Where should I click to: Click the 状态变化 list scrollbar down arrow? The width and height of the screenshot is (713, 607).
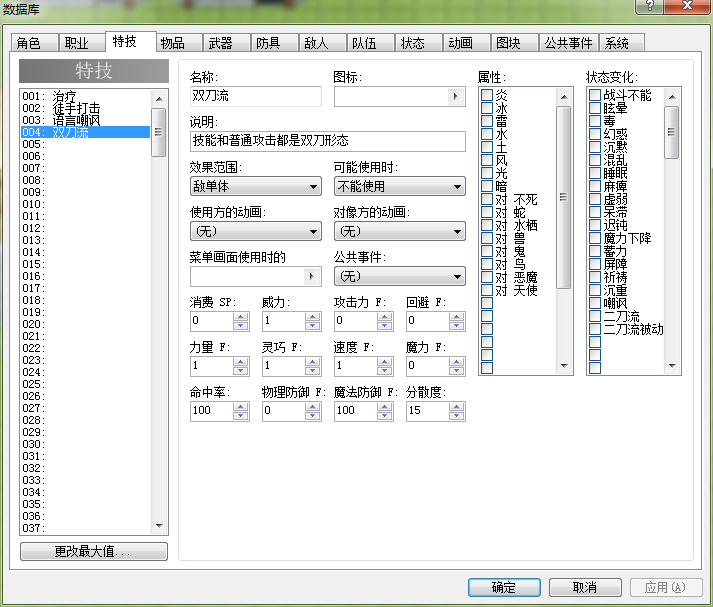click(672, 366)
